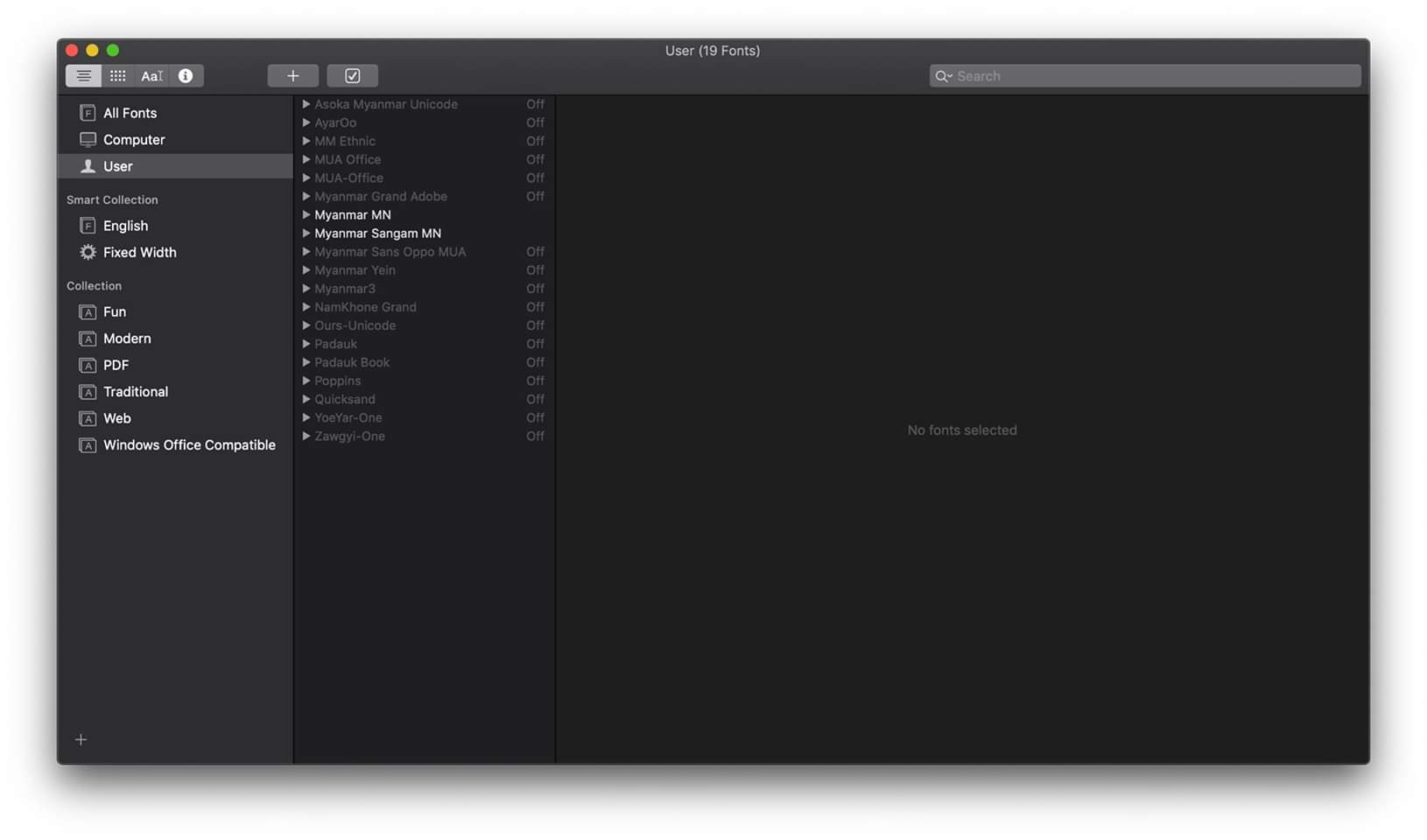Expand the Myanmar MN font family

point(306,214)
